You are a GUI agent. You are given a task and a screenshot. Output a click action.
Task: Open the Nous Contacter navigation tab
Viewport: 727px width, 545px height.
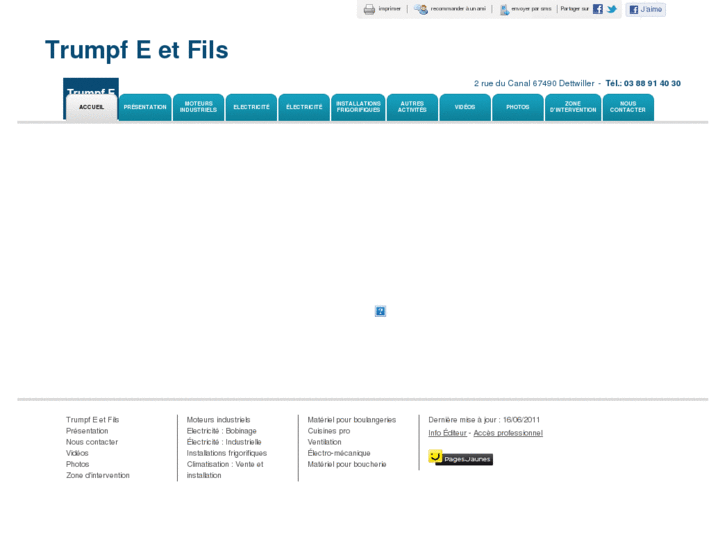(x=628, y=107)
